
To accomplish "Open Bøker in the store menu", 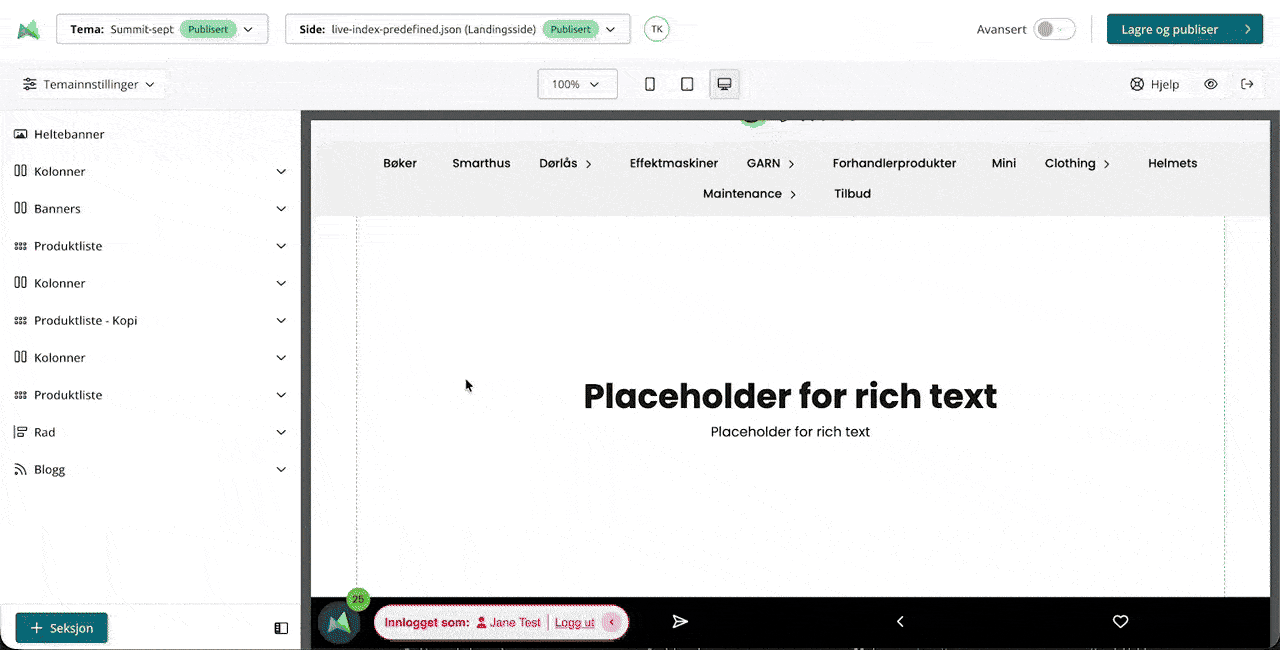I will click(x=400, y=163).
